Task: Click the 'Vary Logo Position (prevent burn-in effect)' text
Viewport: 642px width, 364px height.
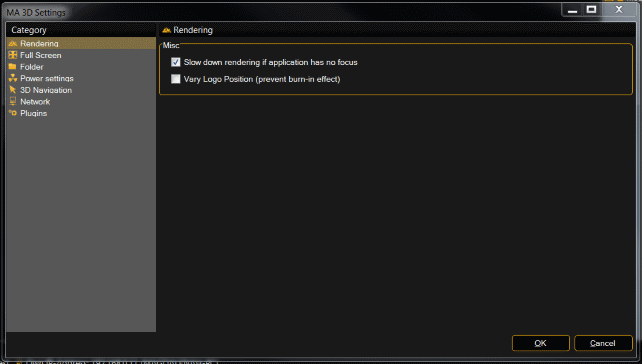Action: (x=262, y=79)
